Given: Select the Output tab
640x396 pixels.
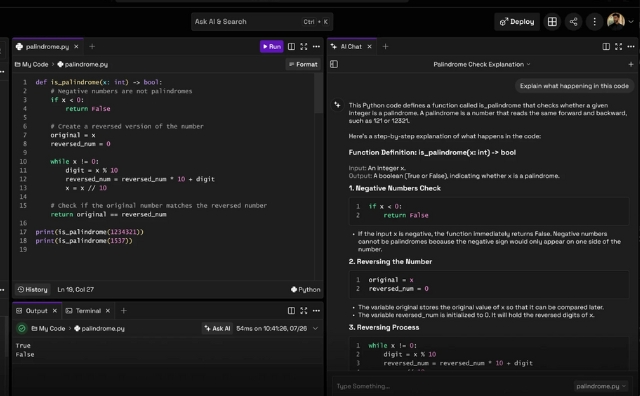Looking at the screenshot, I should point(36,311).
